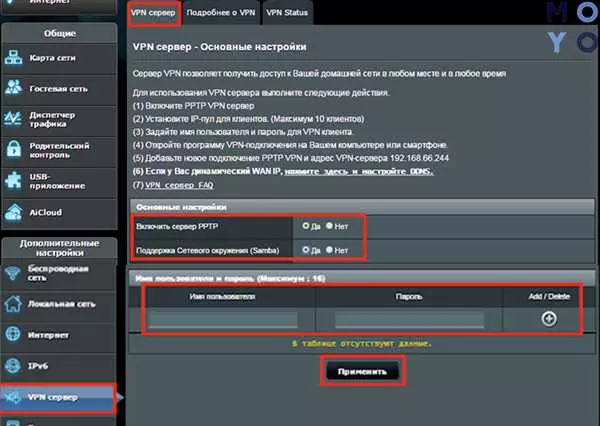Click the Пароль input field
This screenshot has width=600, height=426.
[x=409, y=320]
